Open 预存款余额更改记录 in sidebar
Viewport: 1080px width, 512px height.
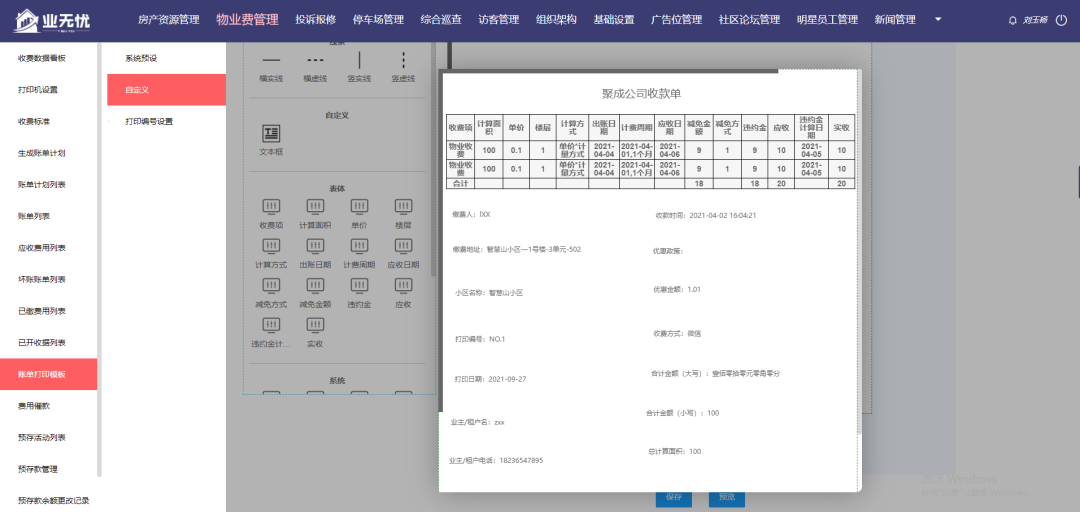tap(53, 501)
